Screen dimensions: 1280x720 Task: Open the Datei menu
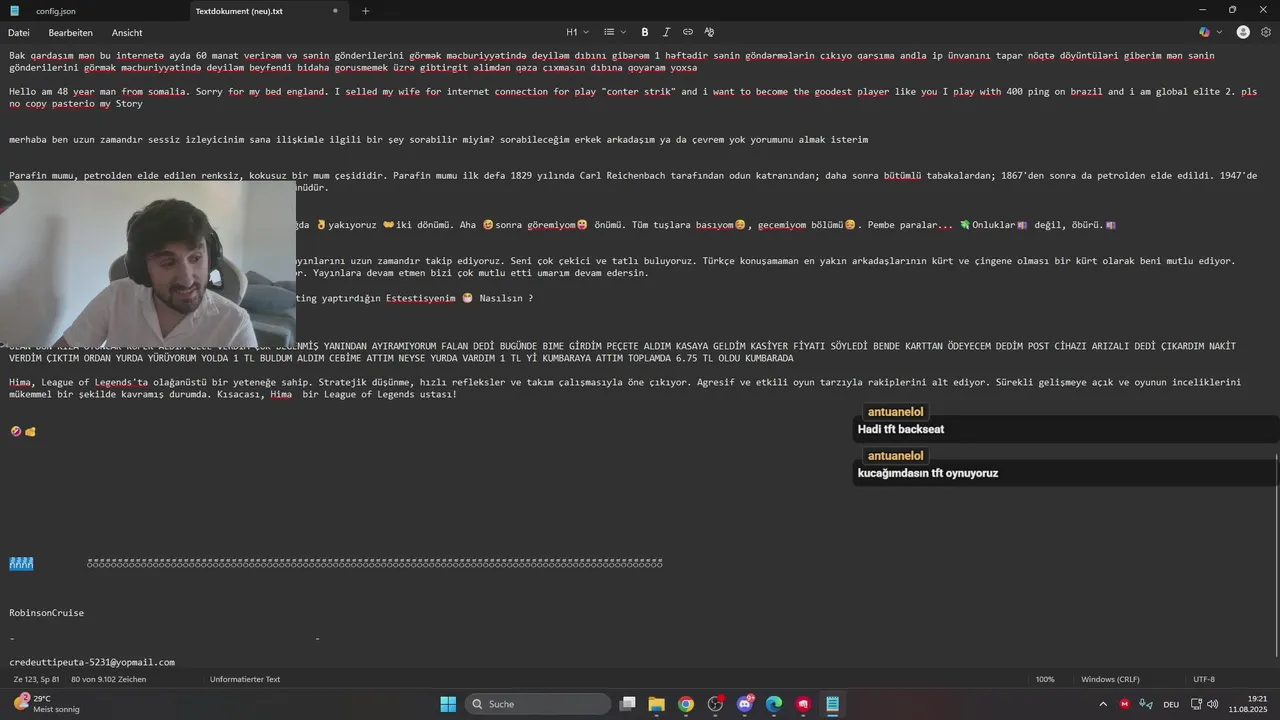[x=19, y=33]
